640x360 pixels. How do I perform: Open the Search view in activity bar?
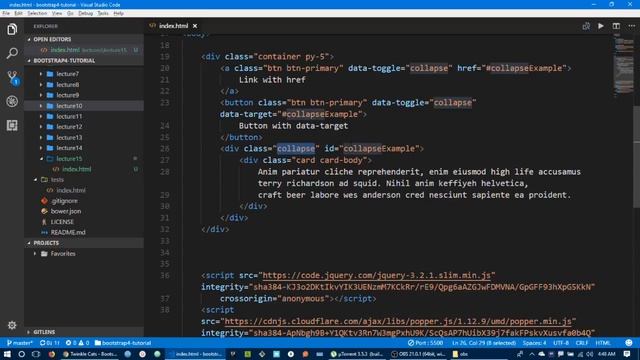point(12,53)
